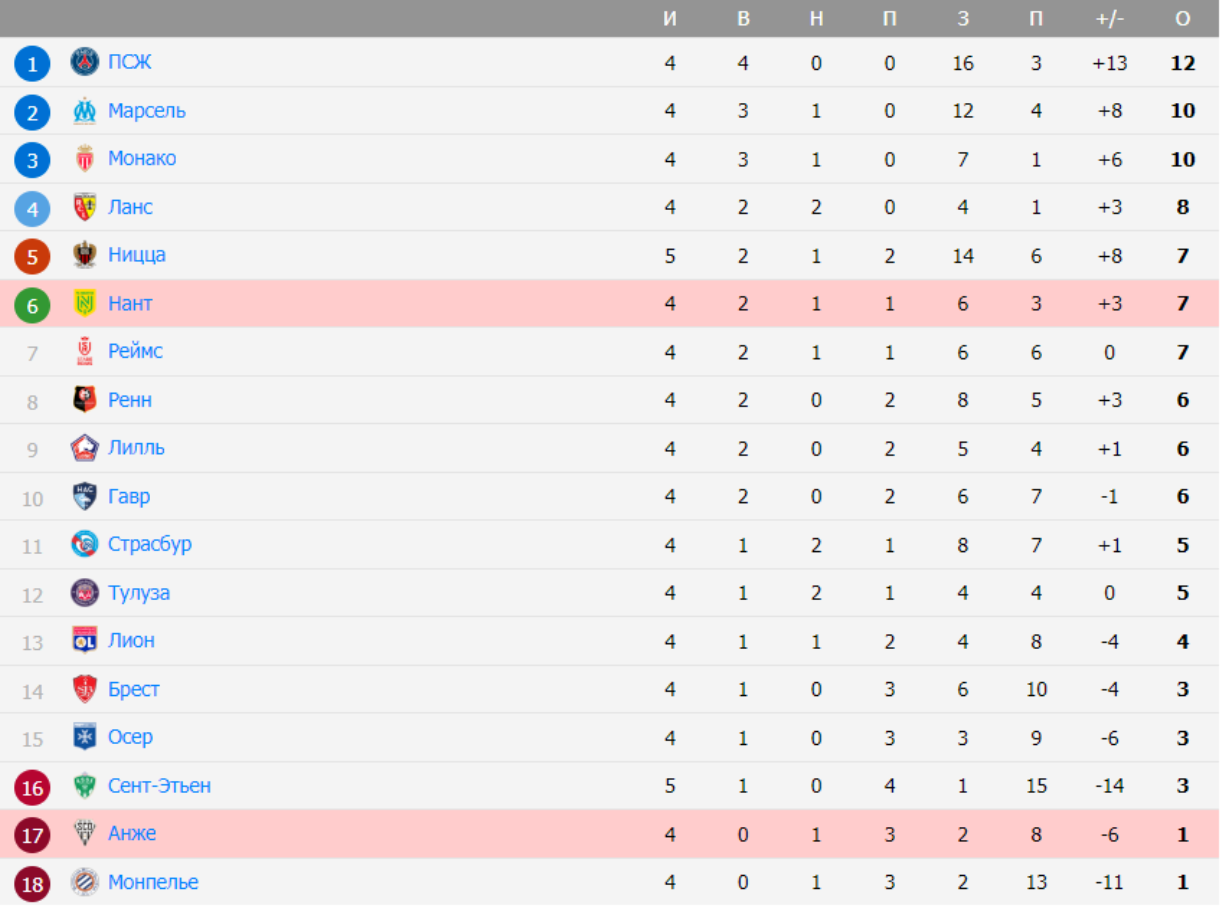1220x906 pixels.
Task: Open the Брест team link
Action: pyautogui.click(x=134, y=689)
